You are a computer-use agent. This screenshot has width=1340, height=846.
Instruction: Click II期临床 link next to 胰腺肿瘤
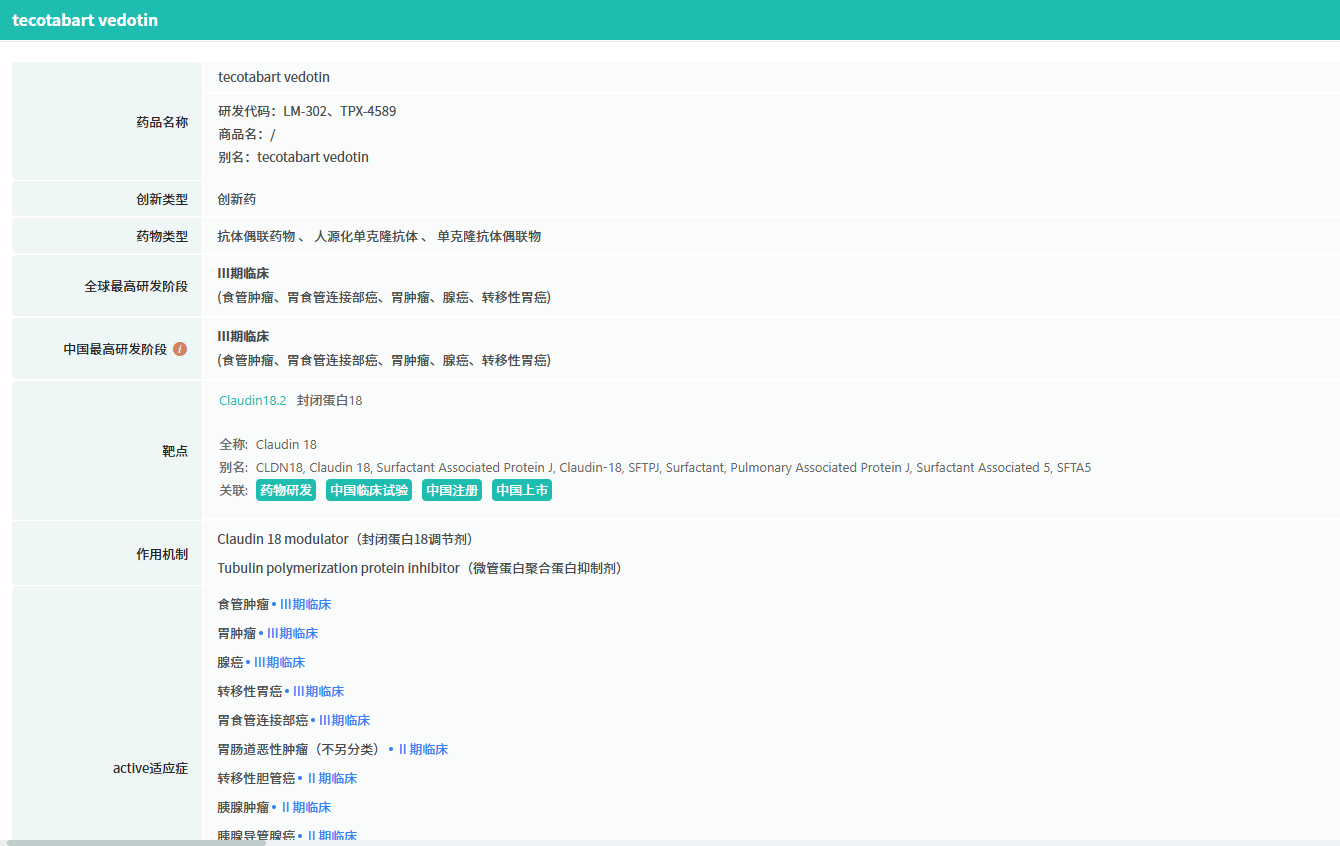tap(306, 808)
